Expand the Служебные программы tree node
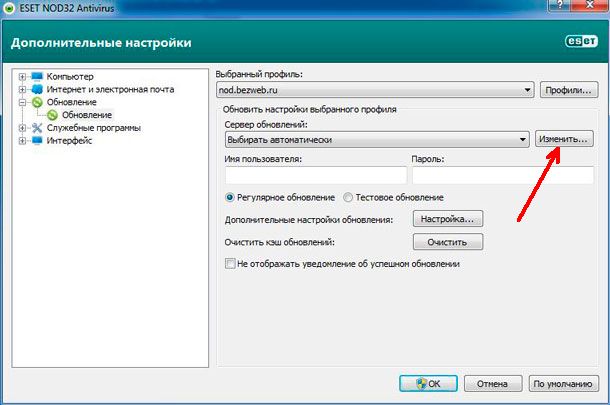 [22, 128]
